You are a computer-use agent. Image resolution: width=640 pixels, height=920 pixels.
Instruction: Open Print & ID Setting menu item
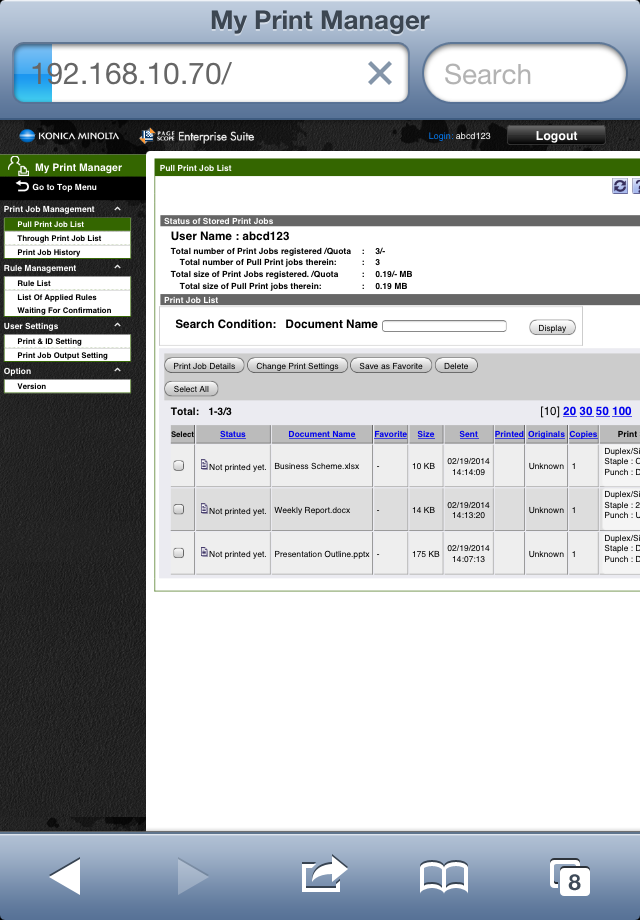pyautogui.click(x=67, y=341)
